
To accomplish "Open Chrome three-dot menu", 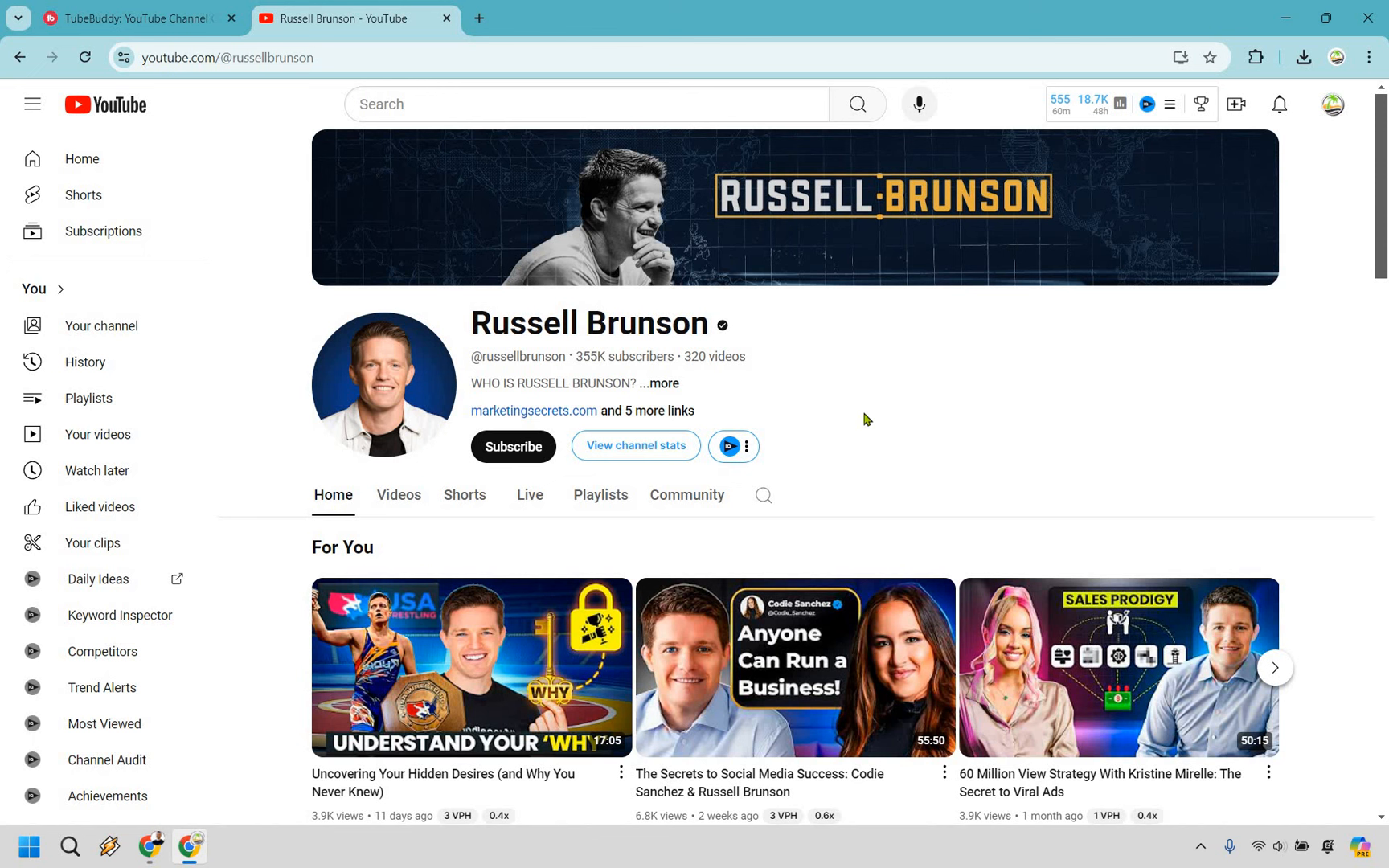I will [1369, 58].
